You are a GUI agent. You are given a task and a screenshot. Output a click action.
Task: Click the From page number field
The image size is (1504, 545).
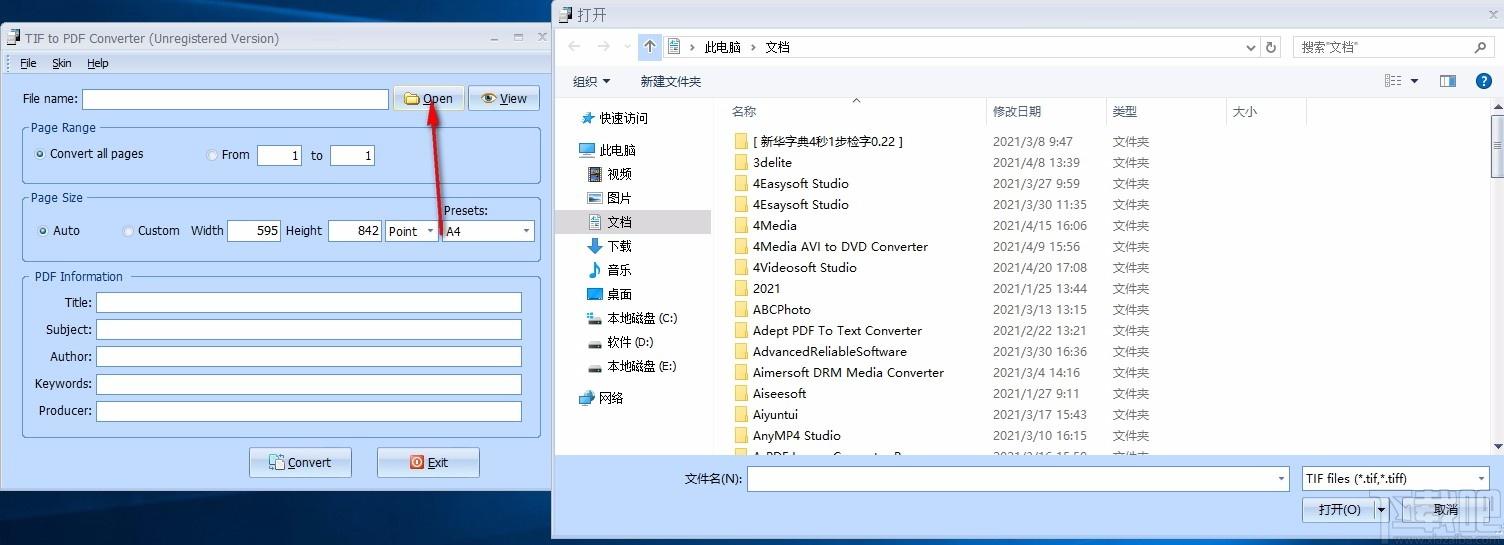279,155
